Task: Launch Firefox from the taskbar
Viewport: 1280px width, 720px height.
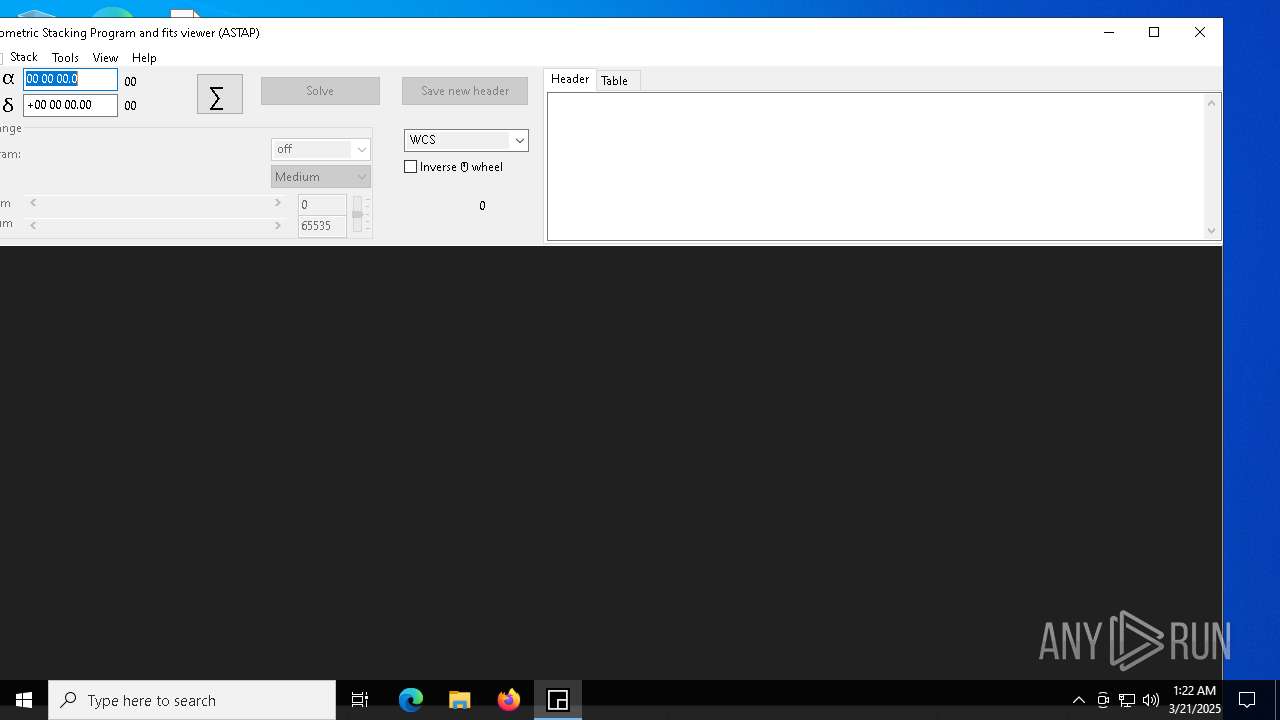Action: [509, 700]
